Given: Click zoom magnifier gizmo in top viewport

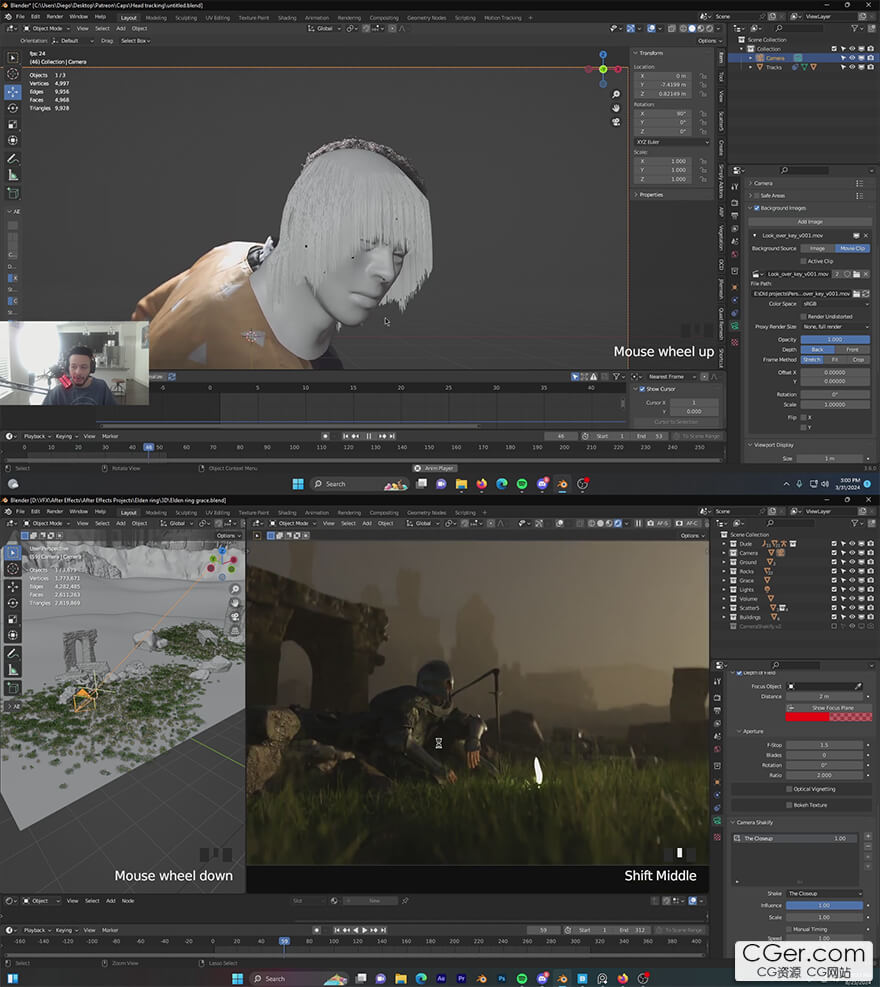Looking at the screenshot, I should click(x=616, y=94).
